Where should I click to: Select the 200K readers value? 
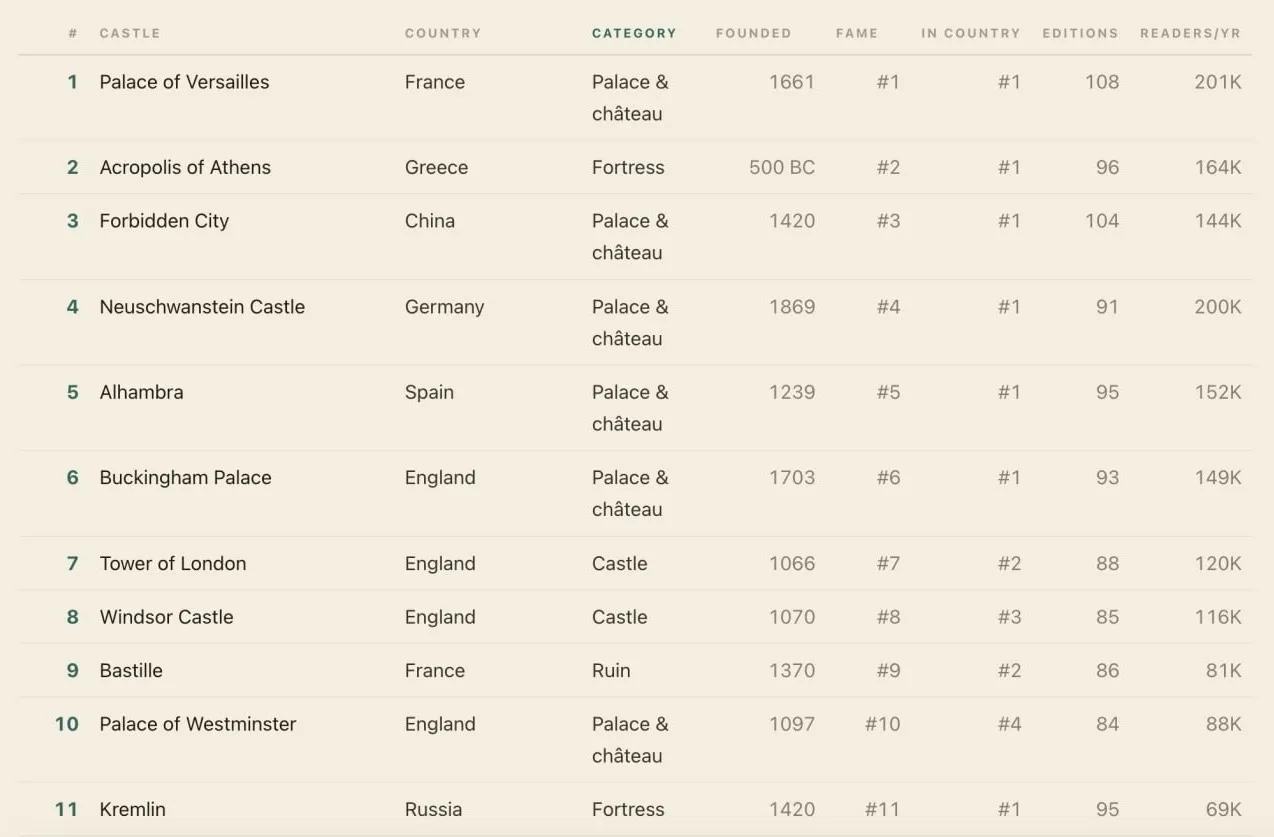(1217, 307)
